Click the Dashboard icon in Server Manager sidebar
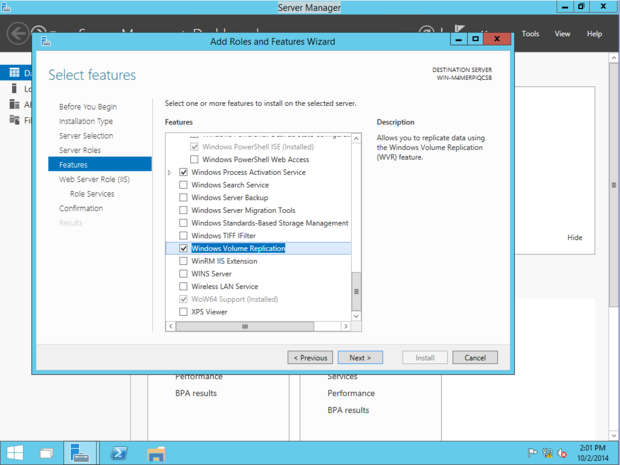The width and height of the screenshot is (620, 465). pyautogui.click(x=14, y=73)
